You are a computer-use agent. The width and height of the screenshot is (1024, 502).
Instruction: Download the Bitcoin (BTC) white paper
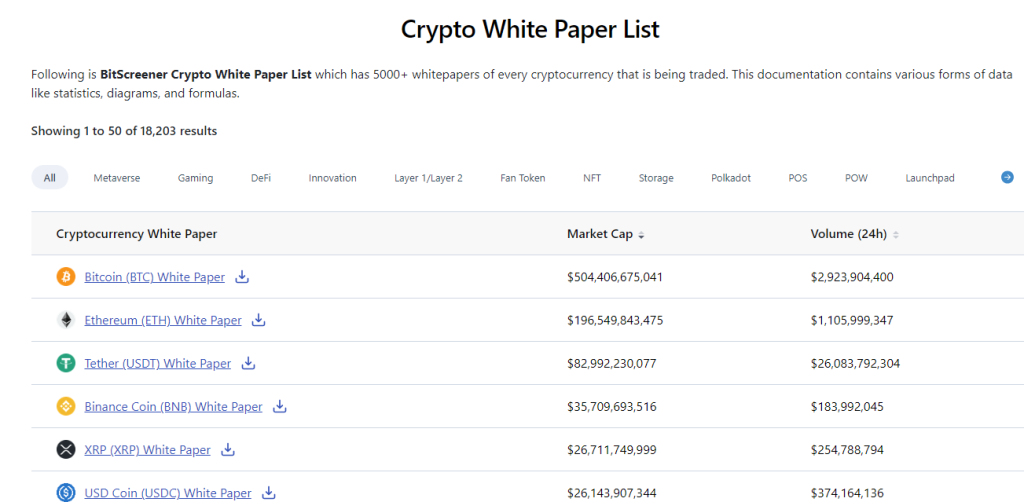pos(242,277)
